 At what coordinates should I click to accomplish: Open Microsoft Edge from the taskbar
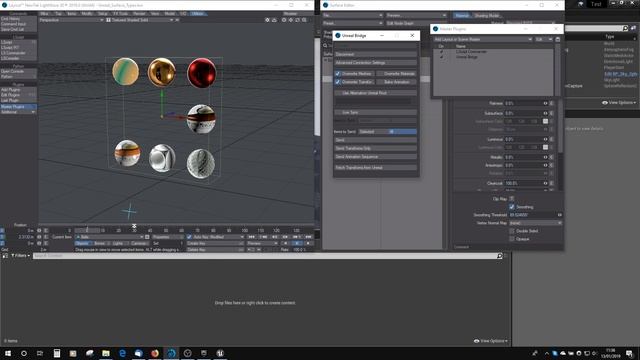click(122, 353)
